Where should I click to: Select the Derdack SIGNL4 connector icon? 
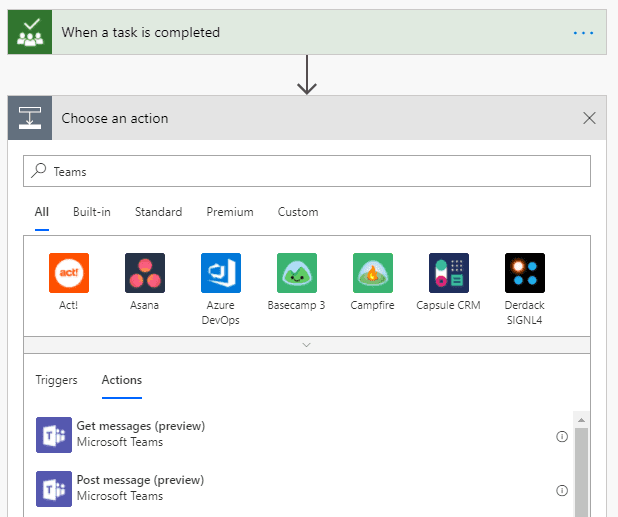525,273
